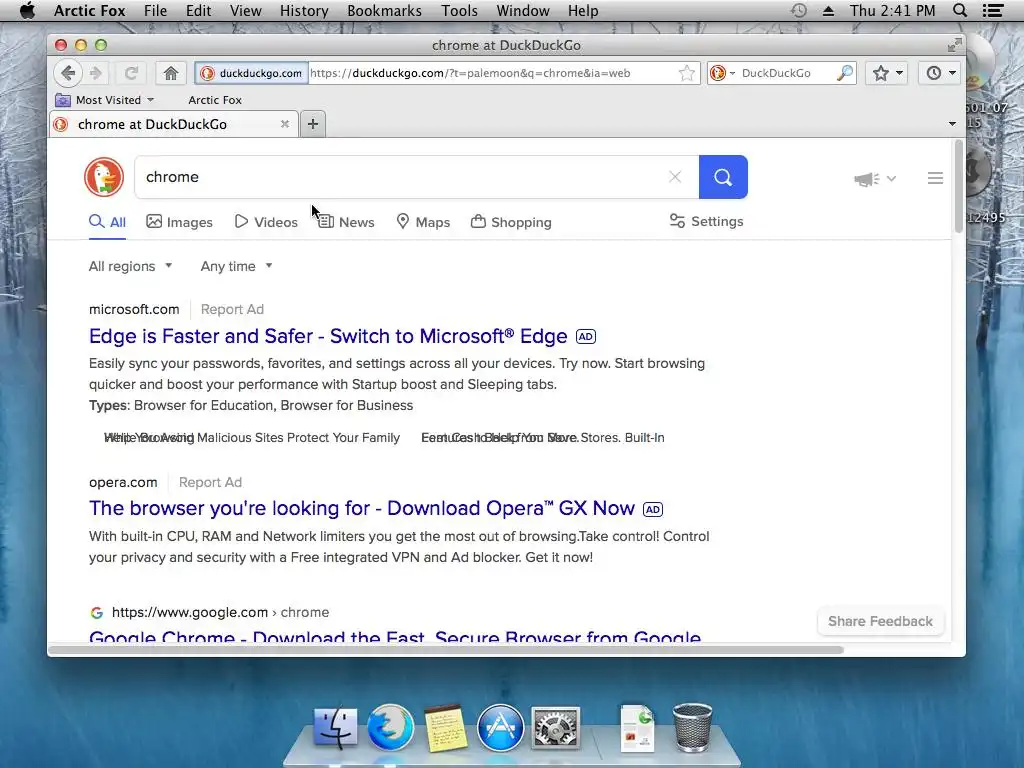Image resolution: width=1024 pixels, height=768 pixels.
Task: Open the File menu
Action: pos(155,10)
